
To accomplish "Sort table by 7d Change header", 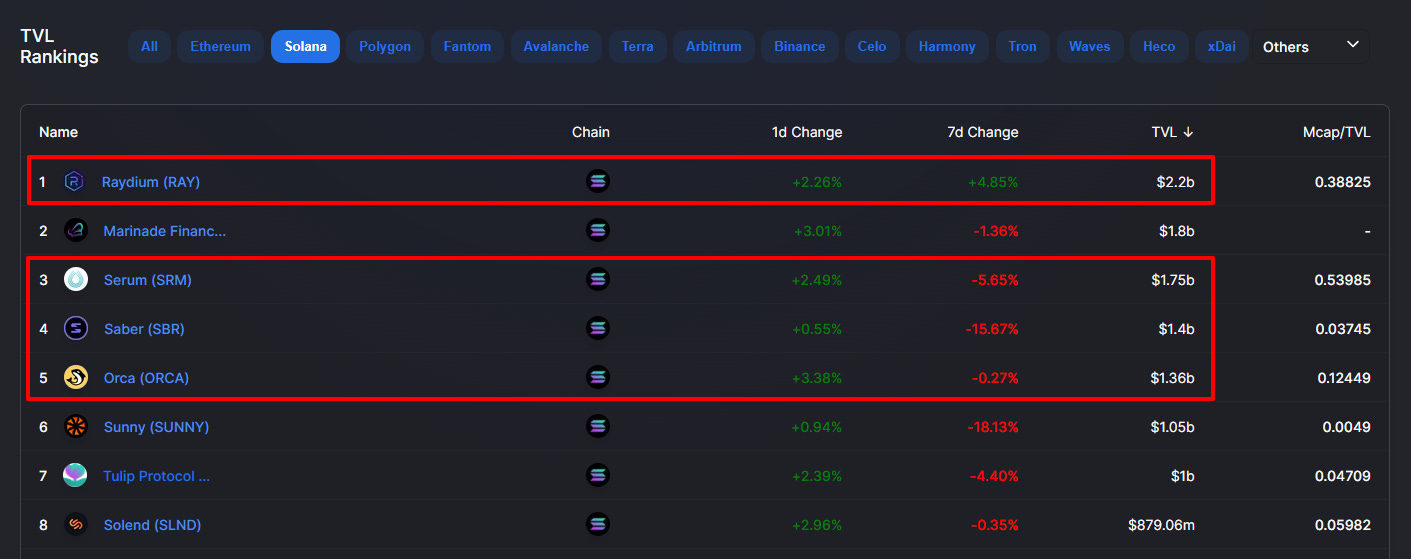I will pyautogui.click(x=983, y=132).
